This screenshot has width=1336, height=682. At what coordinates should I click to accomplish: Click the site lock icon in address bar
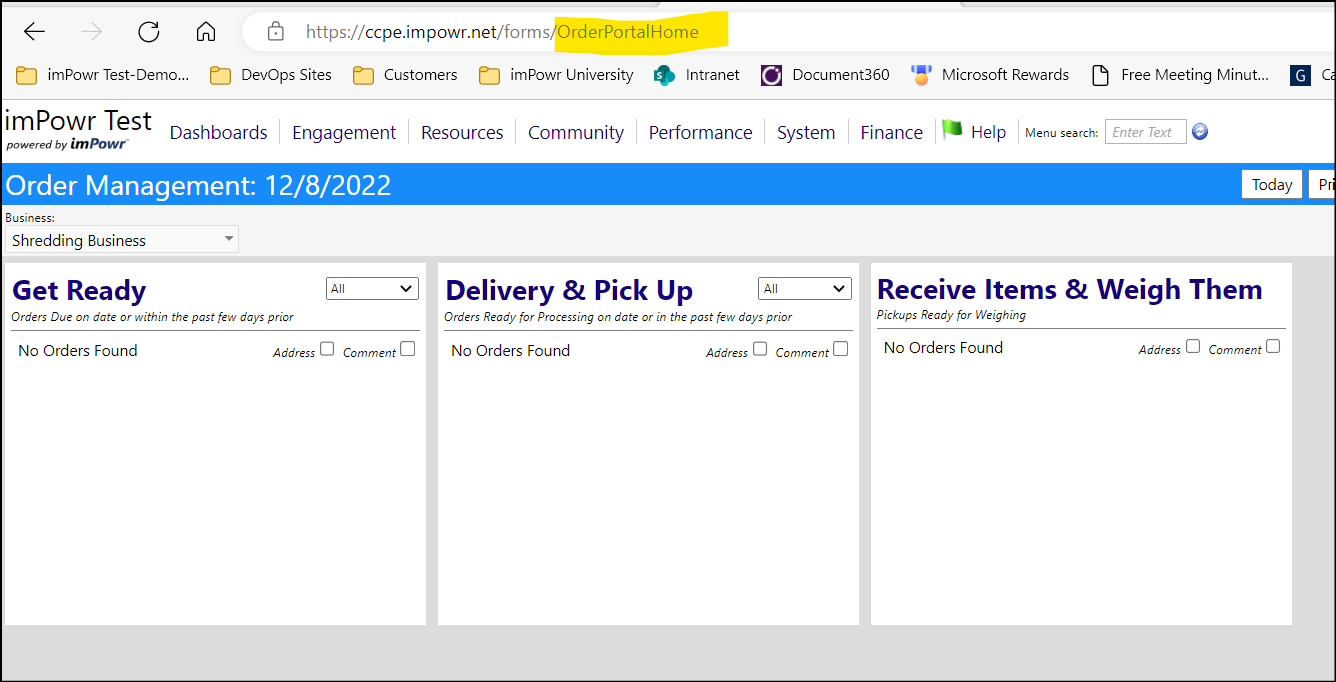pos(276,32)
